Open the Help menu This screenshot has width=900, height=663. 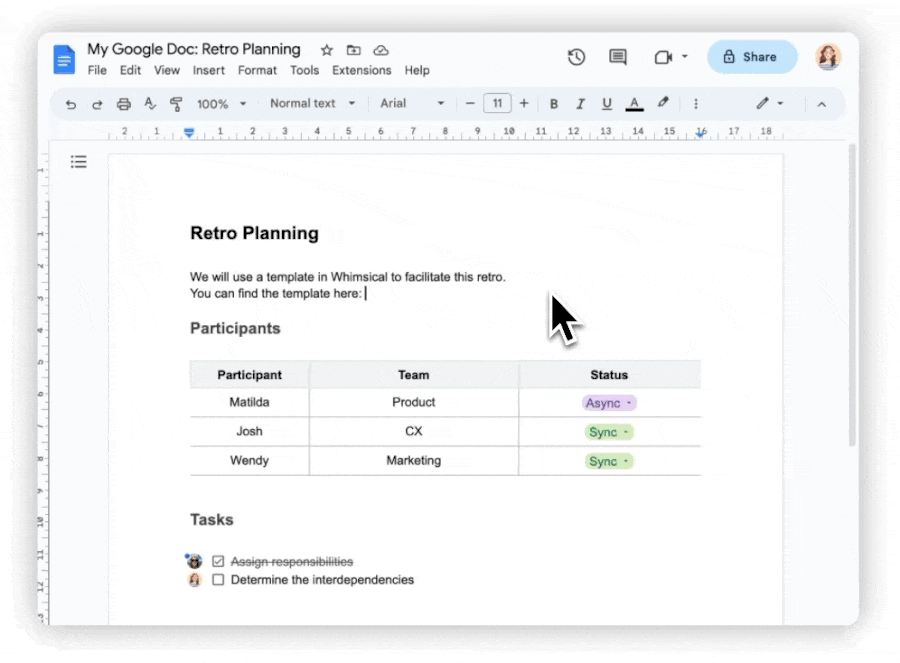coord(417,70)
